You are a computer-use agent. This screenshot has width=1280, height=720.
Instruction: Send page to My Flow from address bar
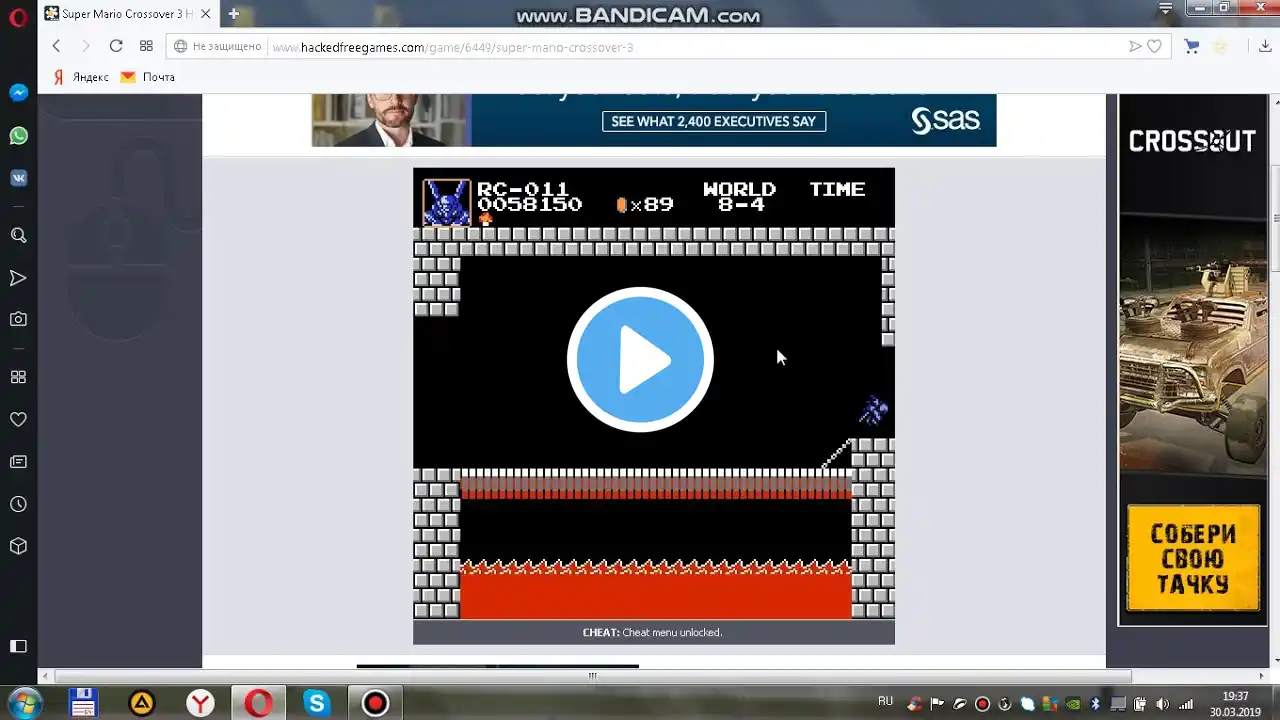tap(1135, 46)
